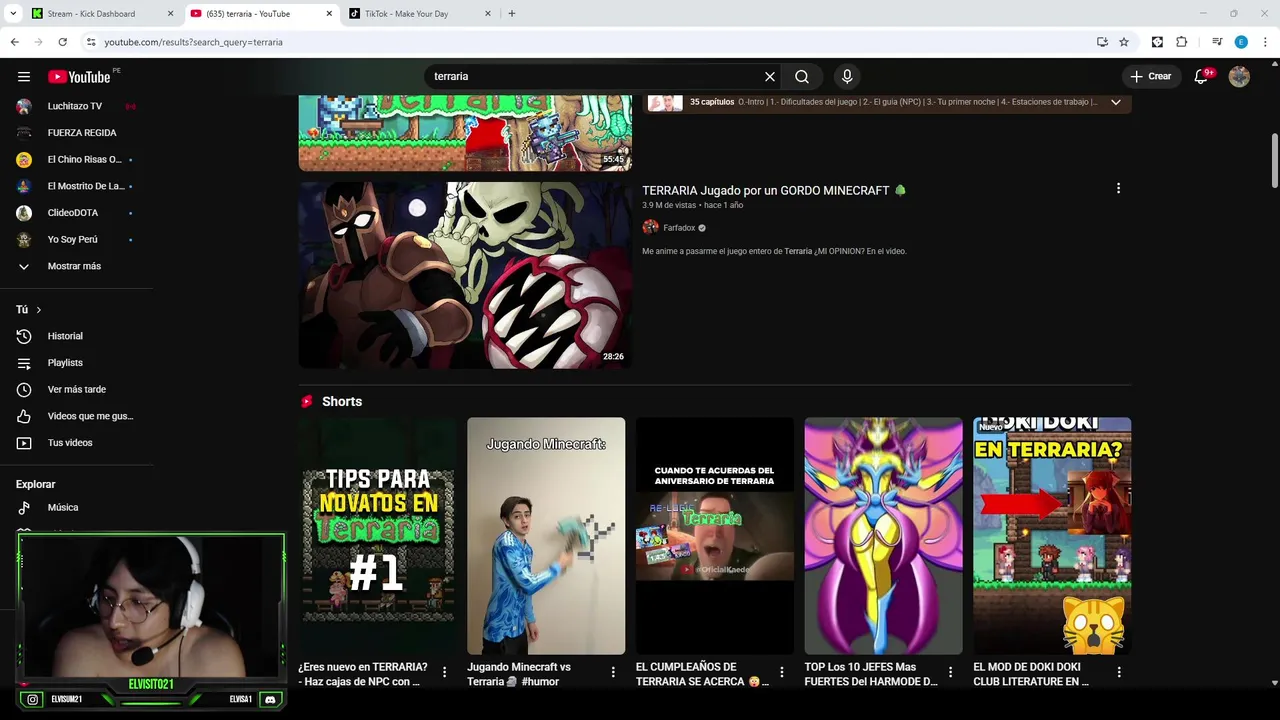Open Música under Explorar
The width and height of the screenshot is (1280, 720).
76,507
